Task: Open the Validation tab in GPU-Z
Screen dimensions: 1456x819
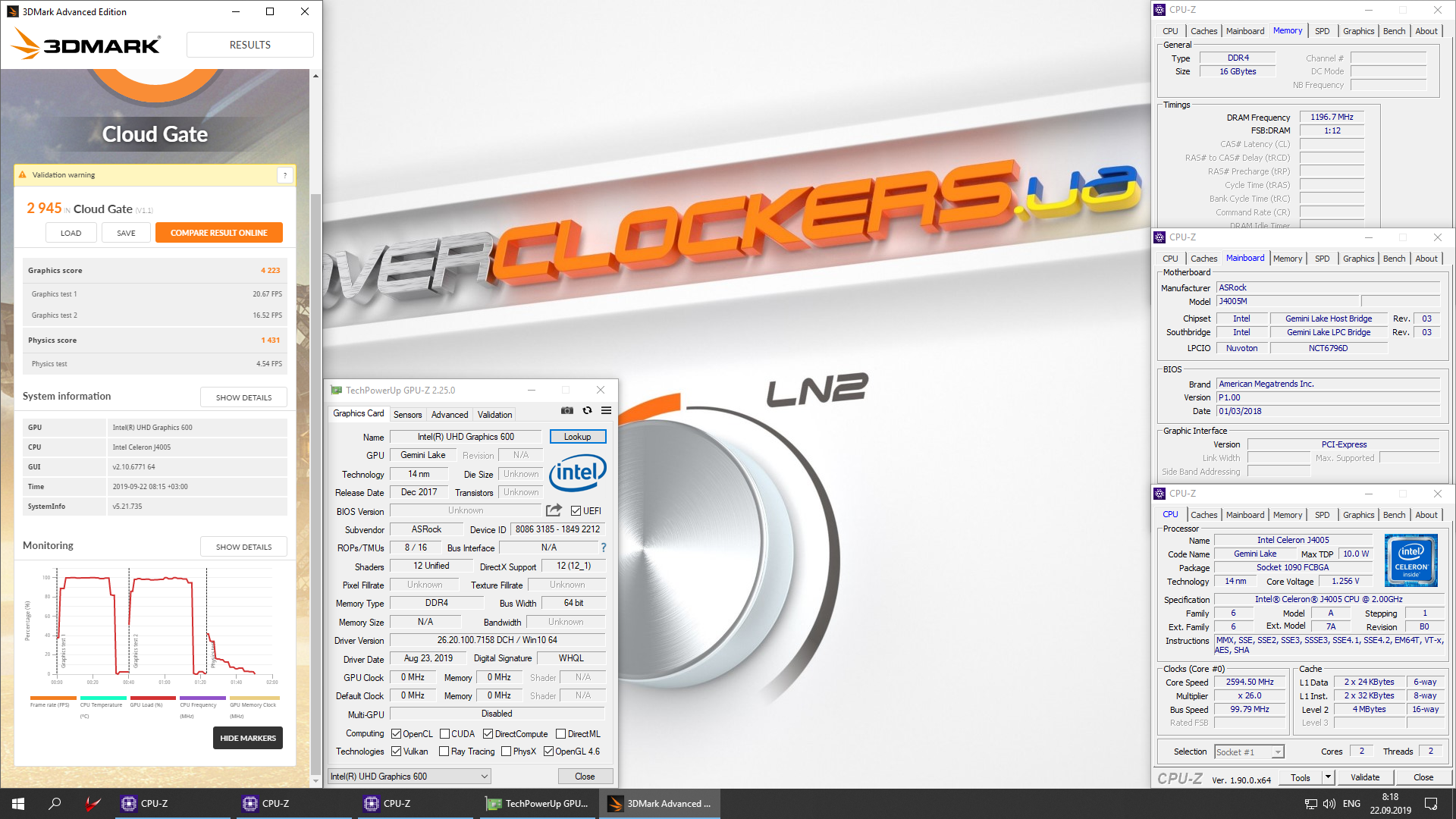Action: pyautogui.click(x=494, y=415)
